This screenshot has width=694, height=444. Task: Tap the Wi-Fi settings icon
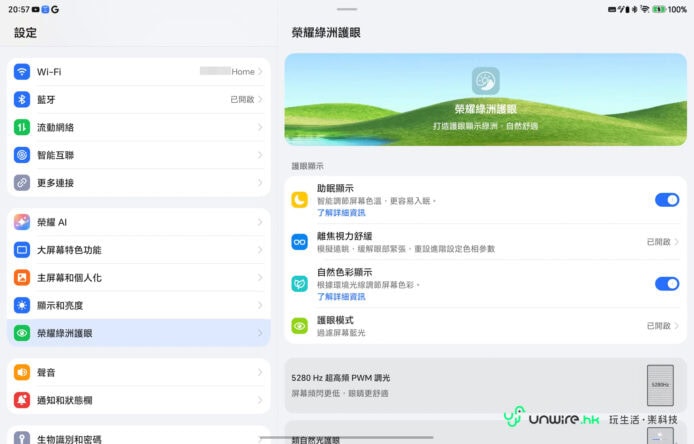(22, 72)
